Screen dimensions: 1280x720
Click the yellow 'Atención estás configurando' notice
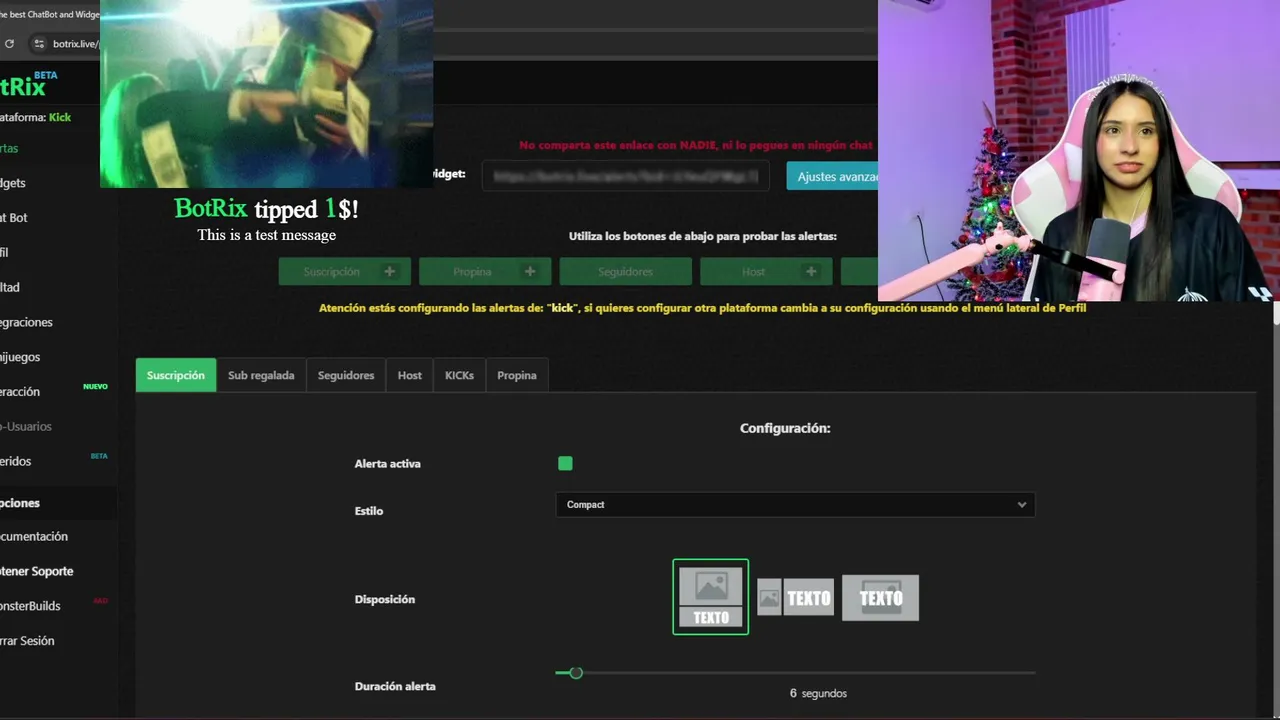click(x=702, y=308)
